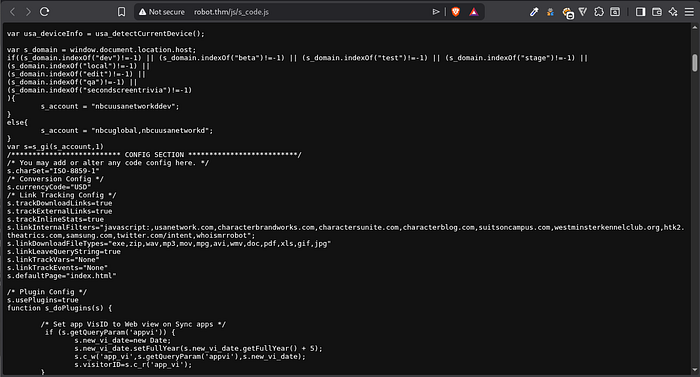Click the 's.linkTrackVars="None"' line
Viewport: 700px width, 377px height.
click(x=53, y=260)
